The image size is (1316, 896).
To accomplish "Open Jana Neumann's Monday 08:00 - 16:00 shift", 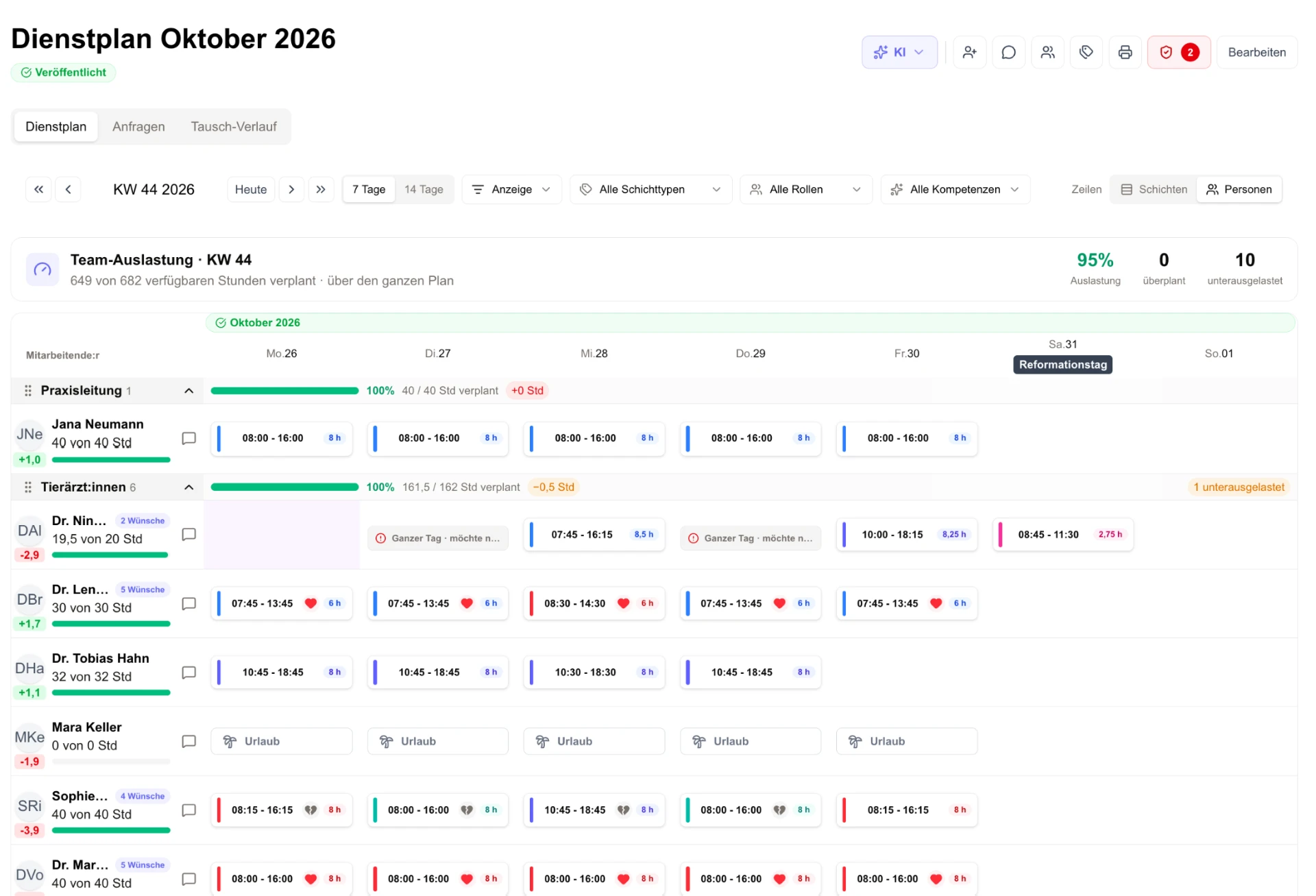I will coord(282,438).
